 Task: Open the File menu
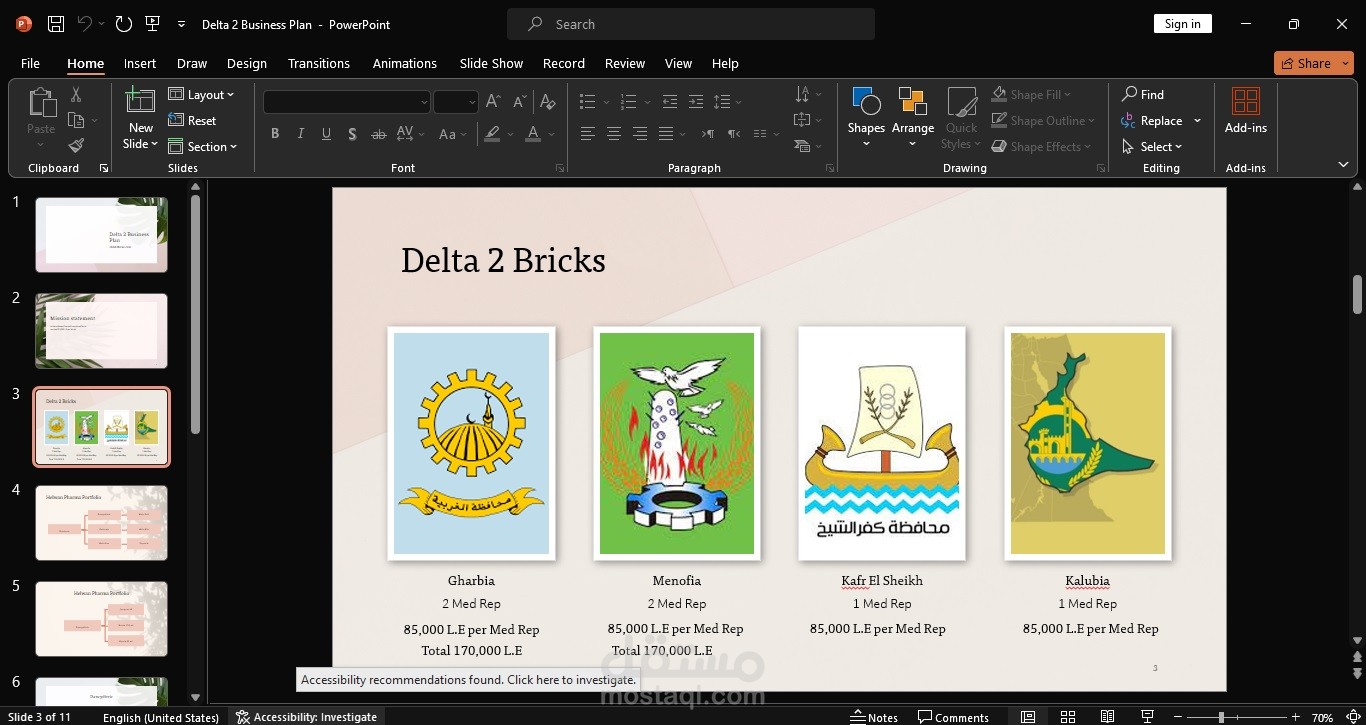tap(30, 63)
